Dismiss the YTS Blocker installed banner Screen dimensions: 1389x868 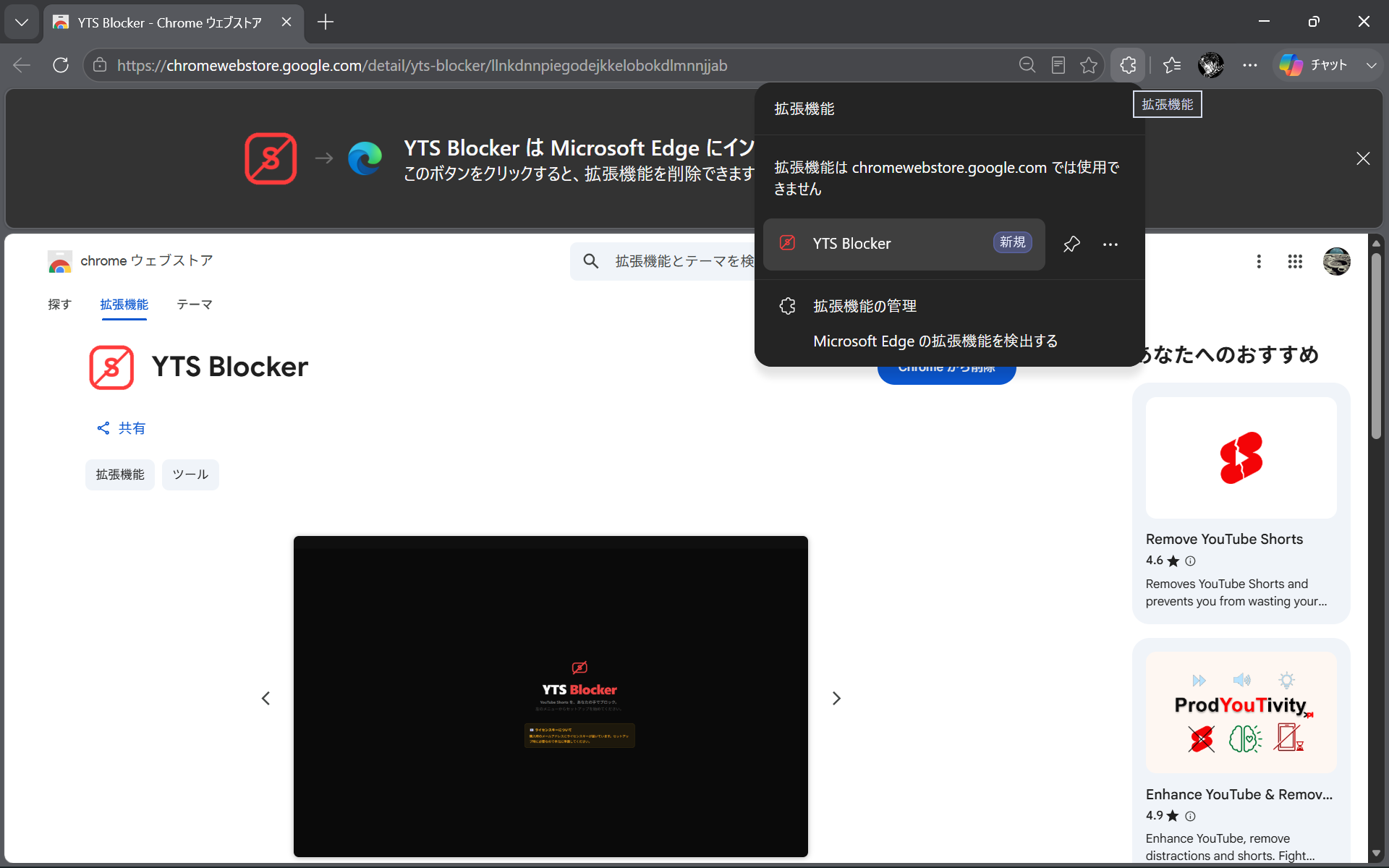[1363, 158]
